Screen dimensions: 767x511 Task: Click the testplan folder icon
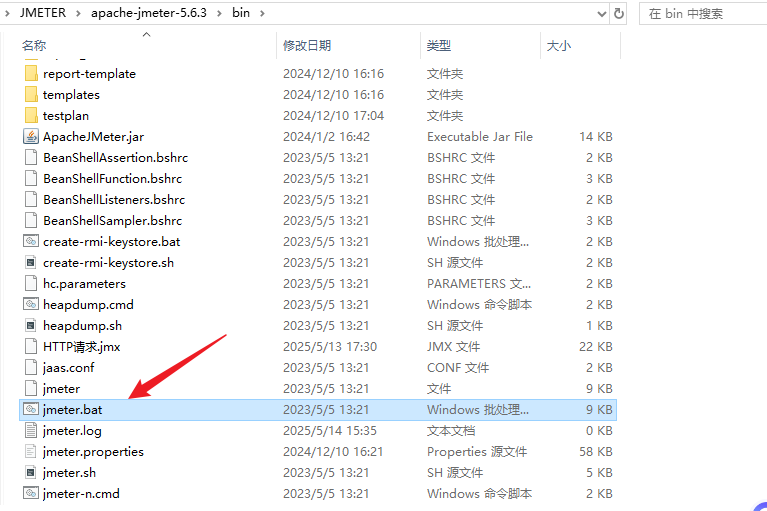31,116
